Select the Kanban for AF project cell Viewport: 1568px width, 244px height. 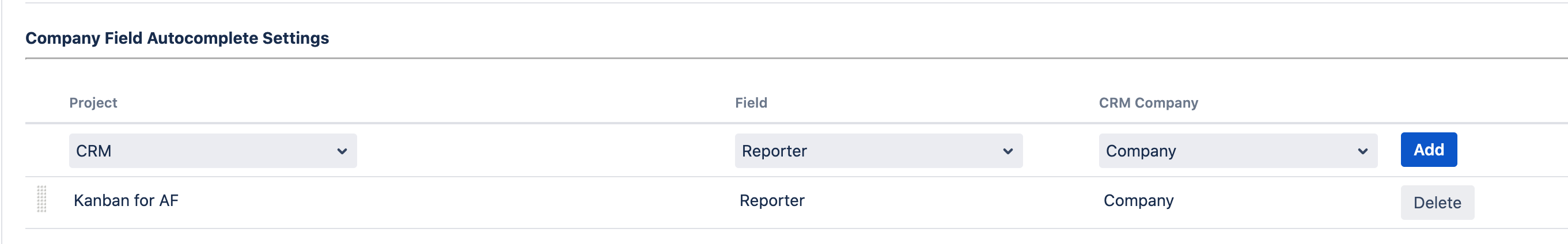[126, 201]
